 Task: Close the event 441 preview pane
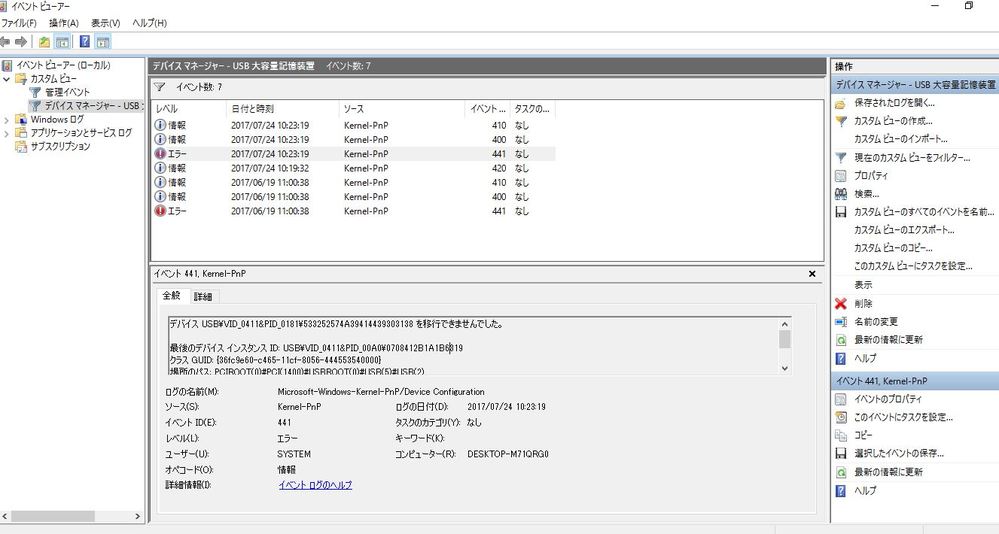click(812, 273)
